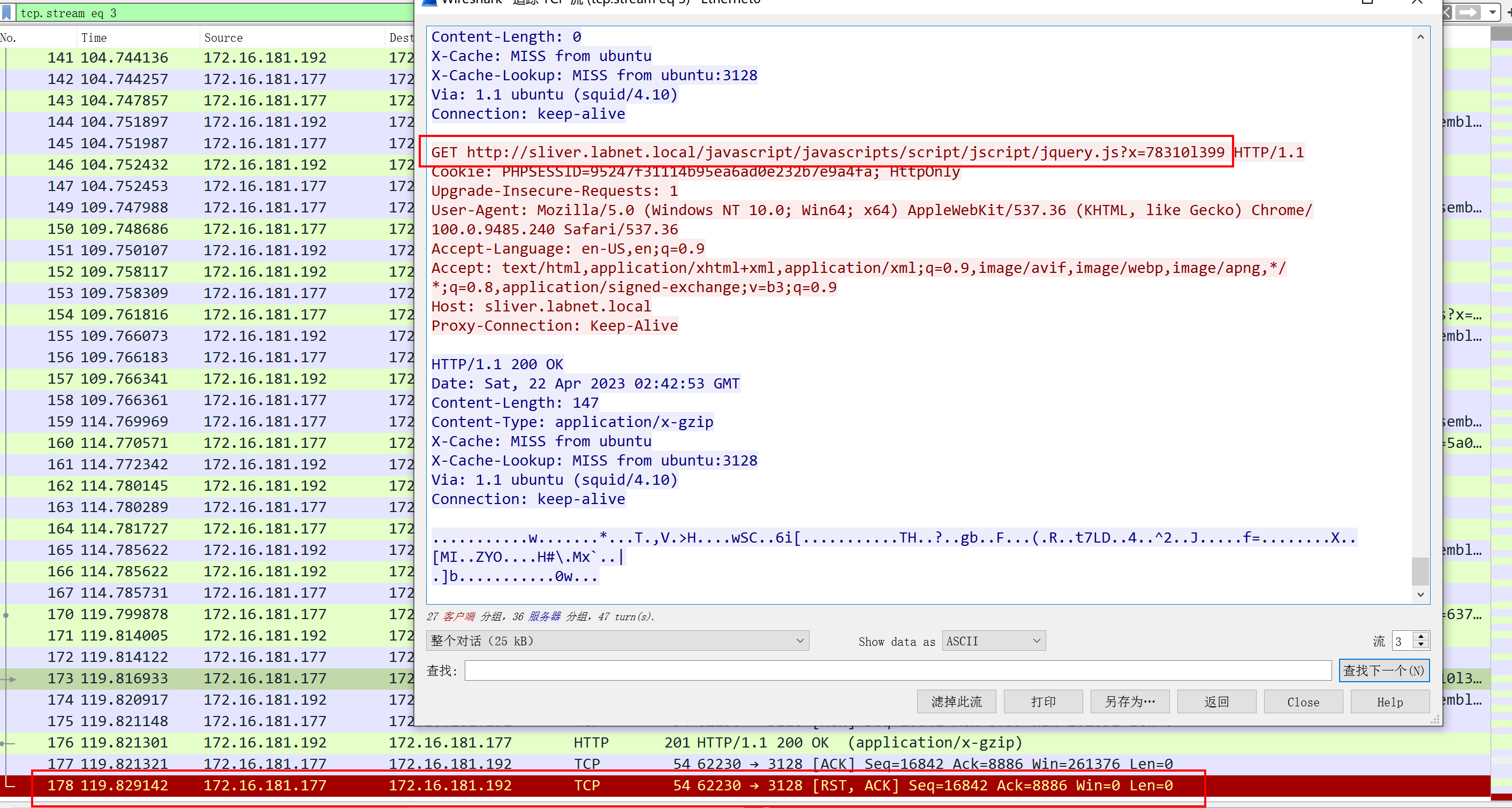Open display filter history dropdown arrow
This screenshot has height=808, width=1512.
point(1492,12)
